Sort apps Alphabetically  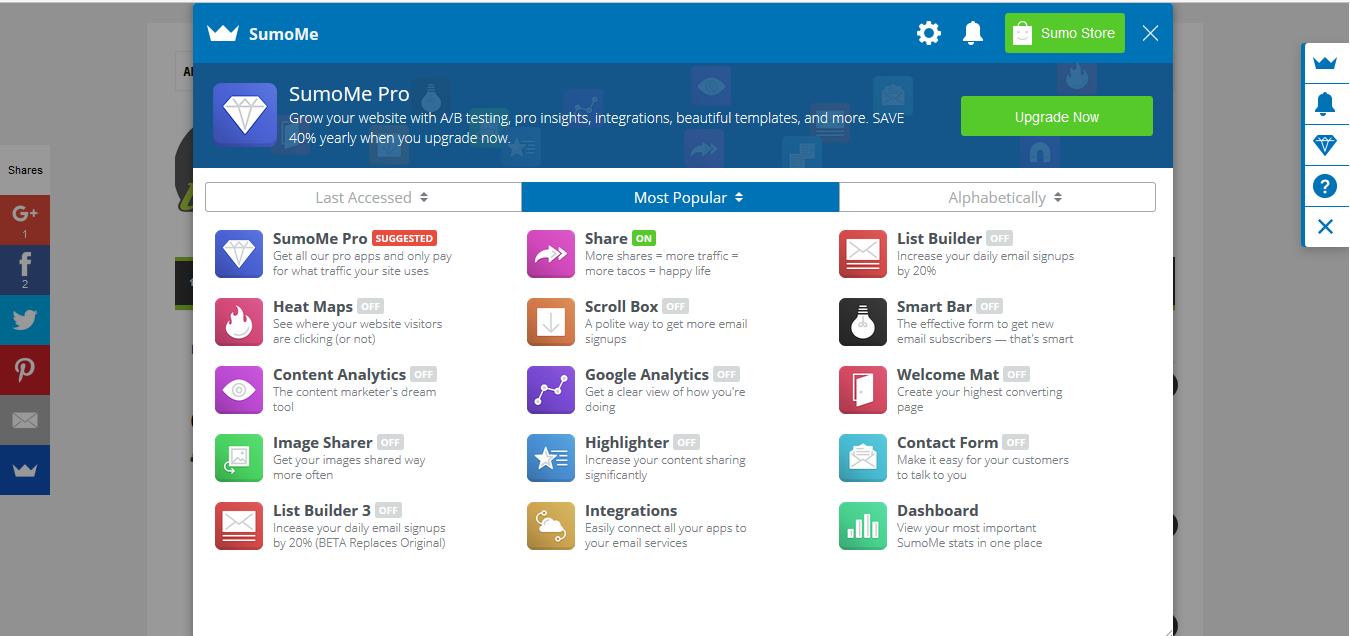(x=997, y=197)
